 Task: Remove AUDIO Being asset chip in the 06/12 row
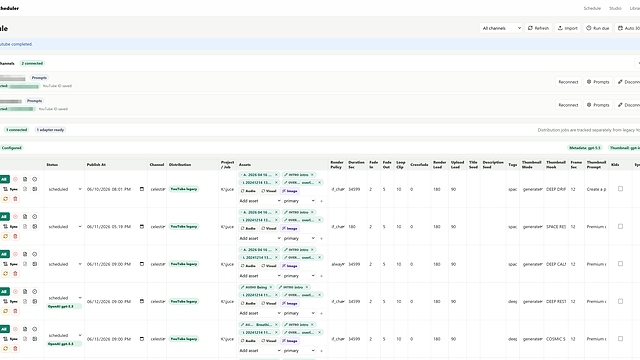[x=271, y=287]
